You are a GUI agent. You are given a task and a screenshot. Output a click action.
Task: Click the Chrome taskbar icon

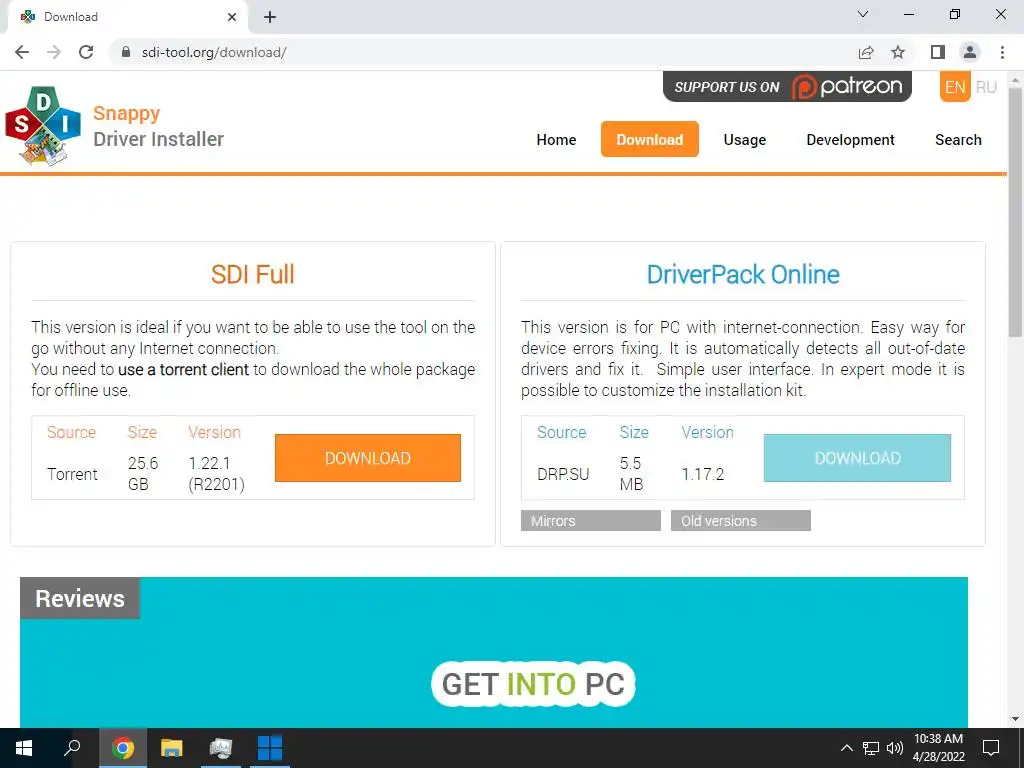point(122,748)
